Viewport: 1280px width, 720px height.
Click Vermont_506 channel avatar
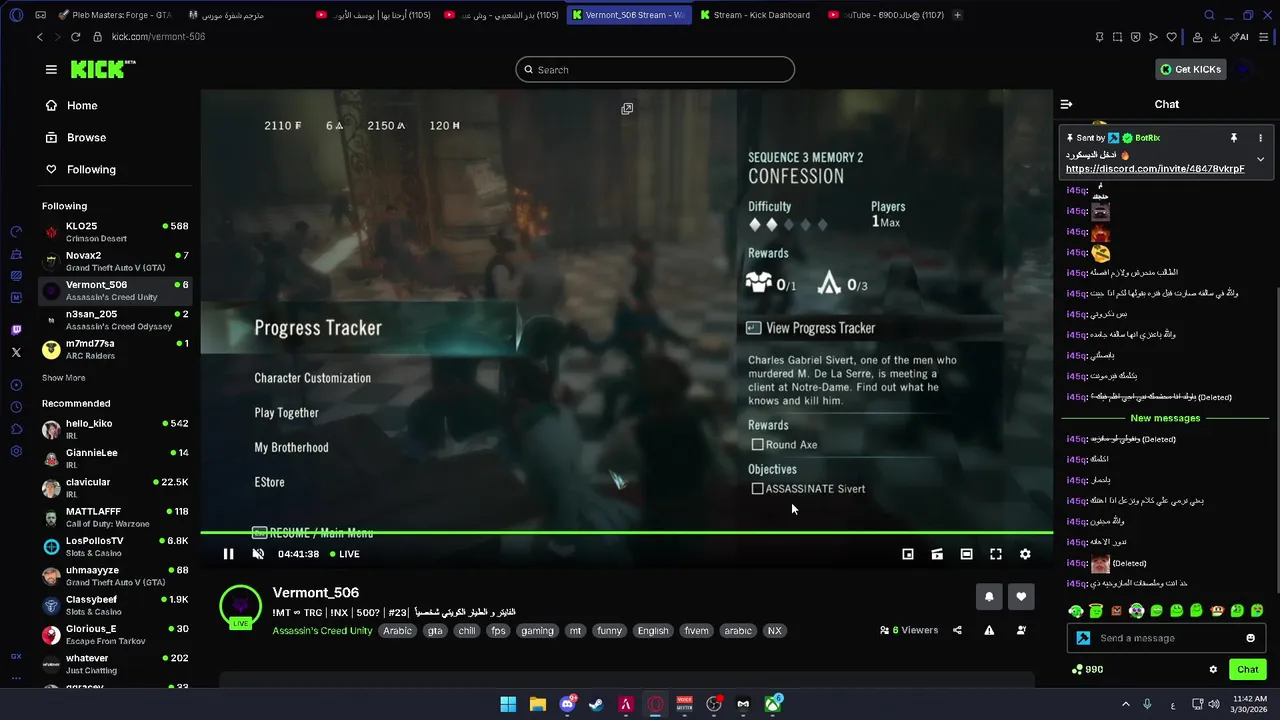(240, 605)
